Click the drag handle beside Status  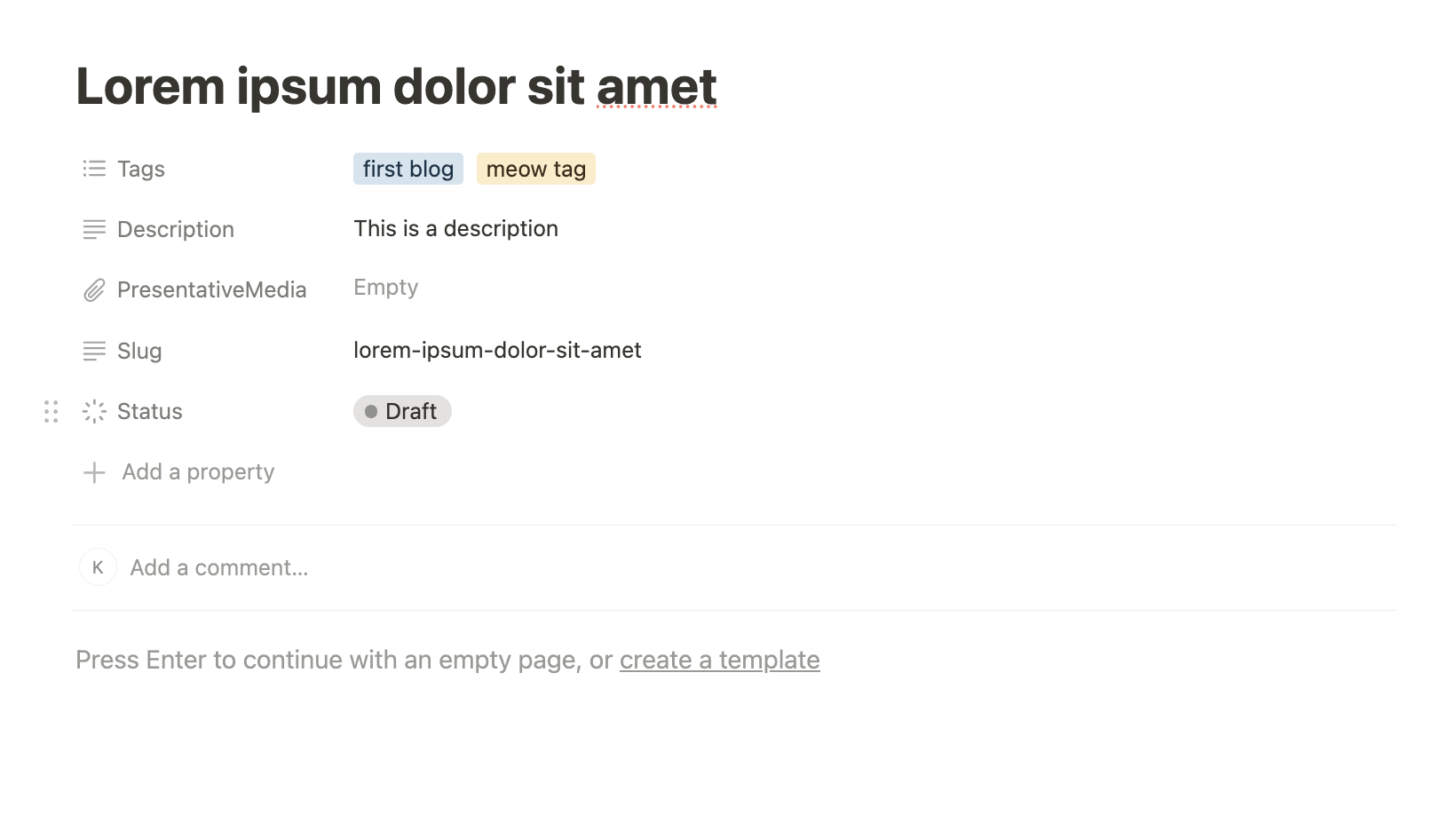51,411
